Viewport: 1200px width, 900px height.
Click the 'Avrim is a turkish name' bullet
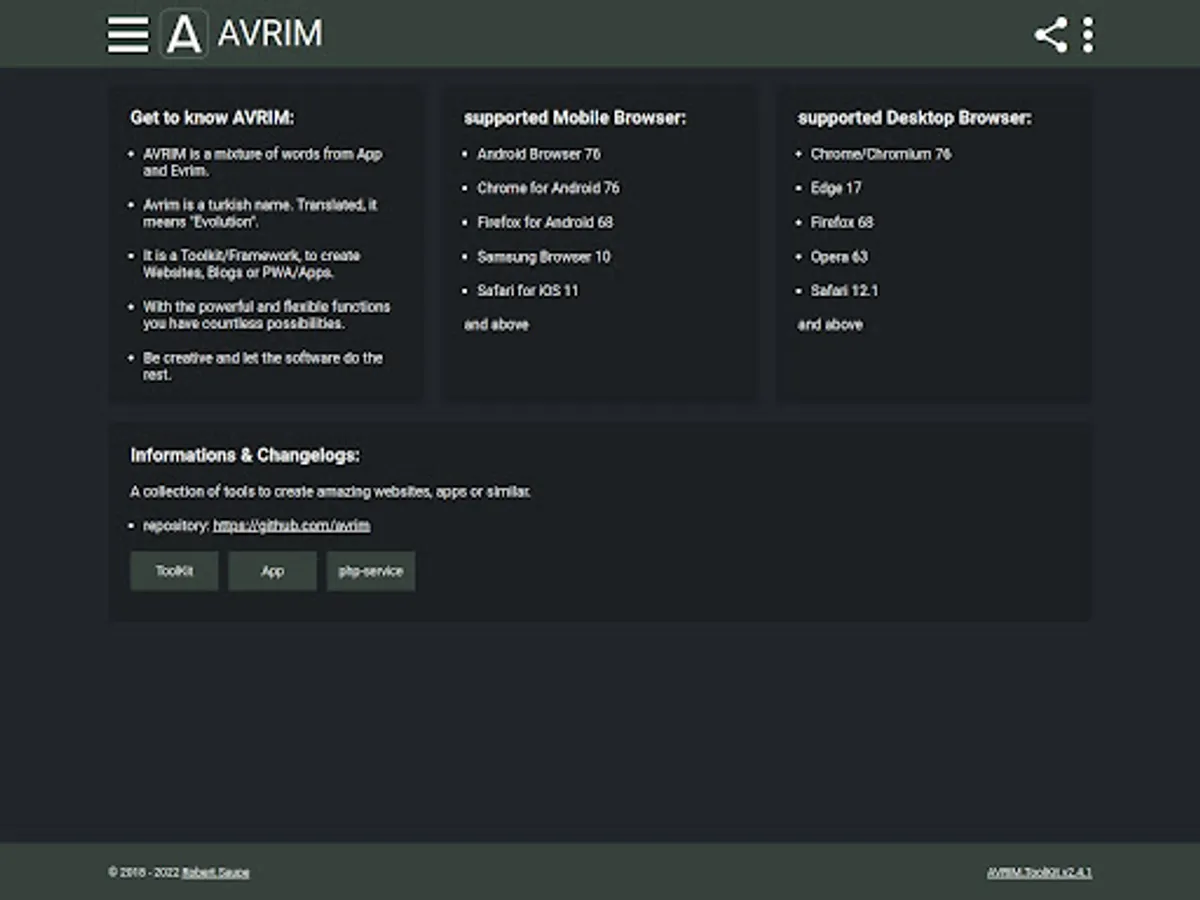(x=261, y=213)
